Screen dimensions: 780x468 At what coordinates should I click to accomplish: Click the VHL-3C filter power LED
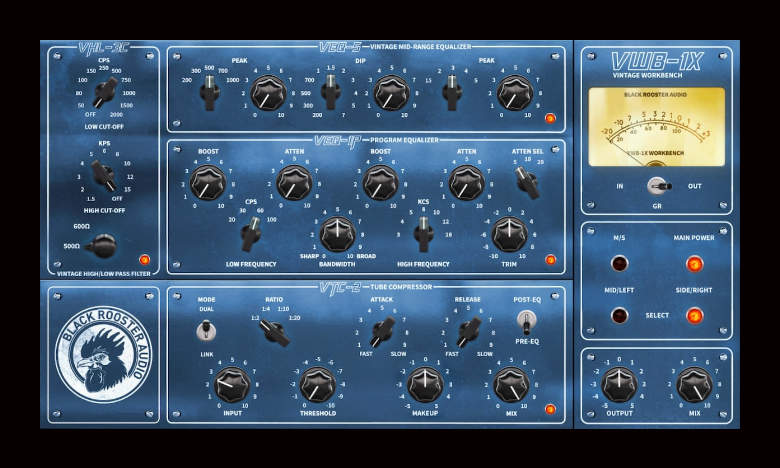click(144, 259)
